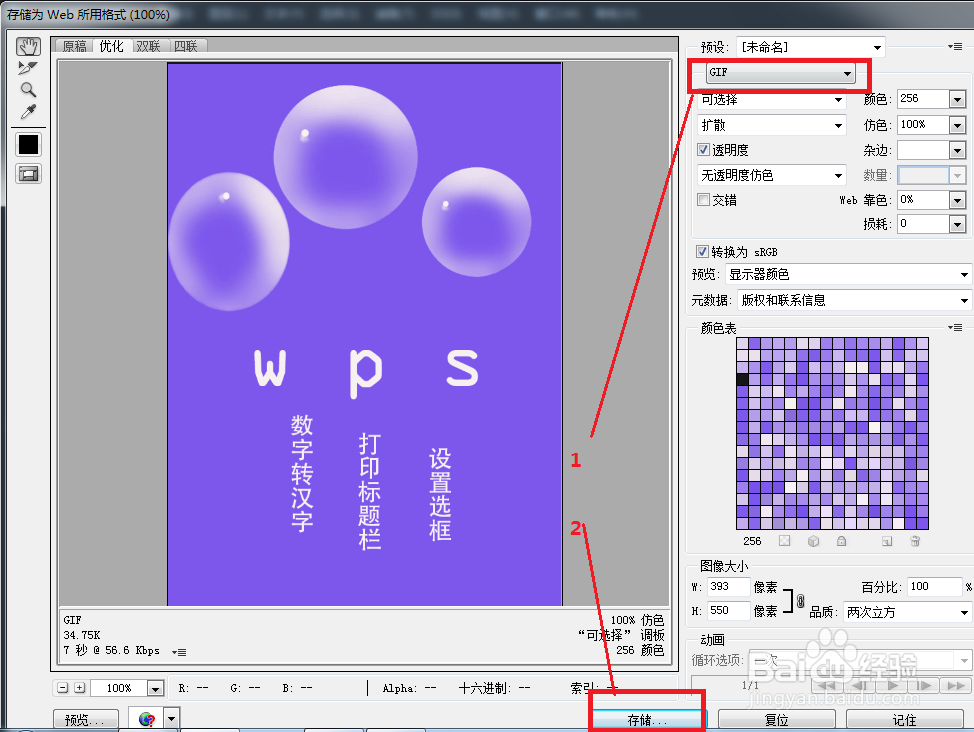Select the black swatch in color table
Screen dimensions: 974x732
742,379
